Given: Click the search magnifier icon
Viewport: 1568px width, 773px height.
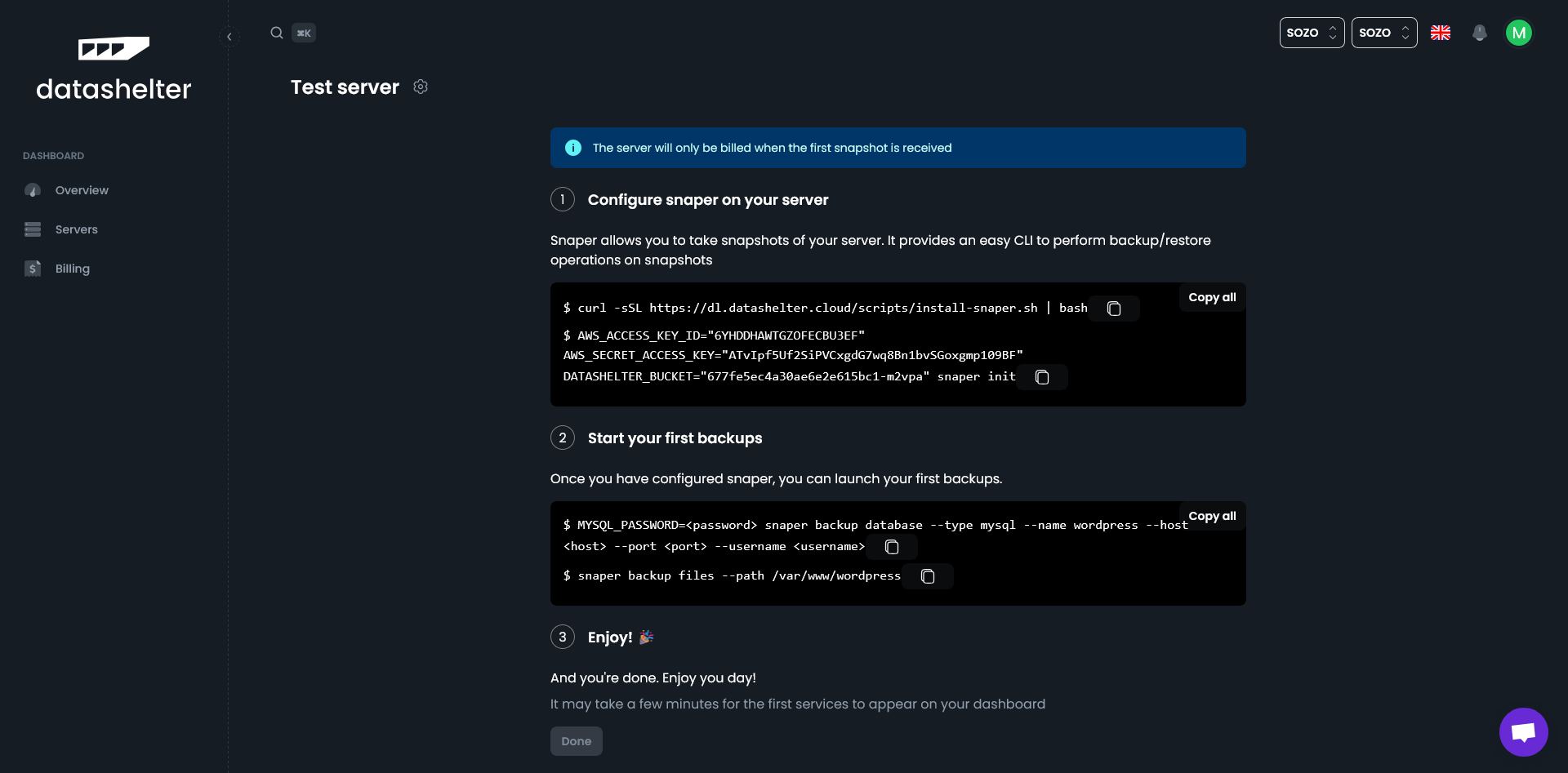Looking at the screenshot, I should (x=277, y=33).
